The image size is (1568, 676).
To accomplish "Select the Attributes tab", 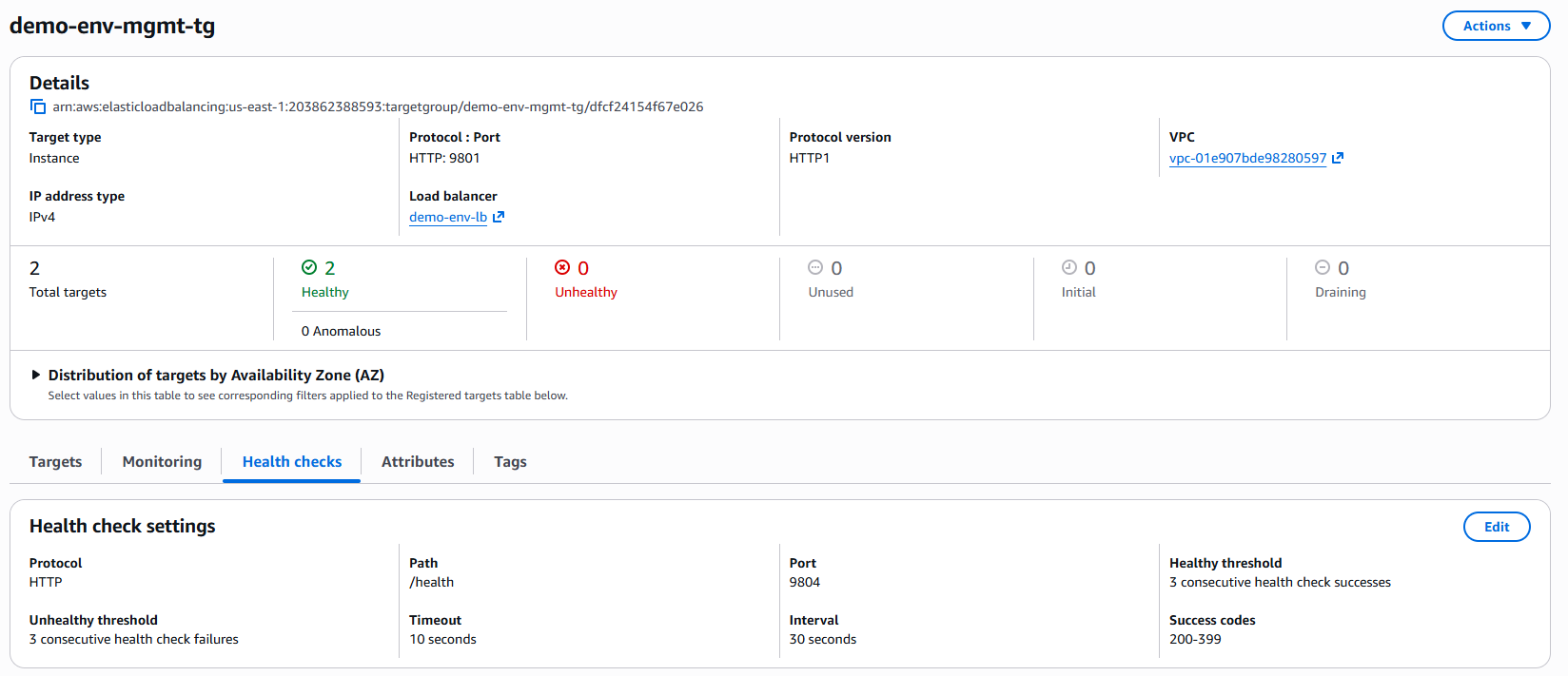I will click(418, 461).
